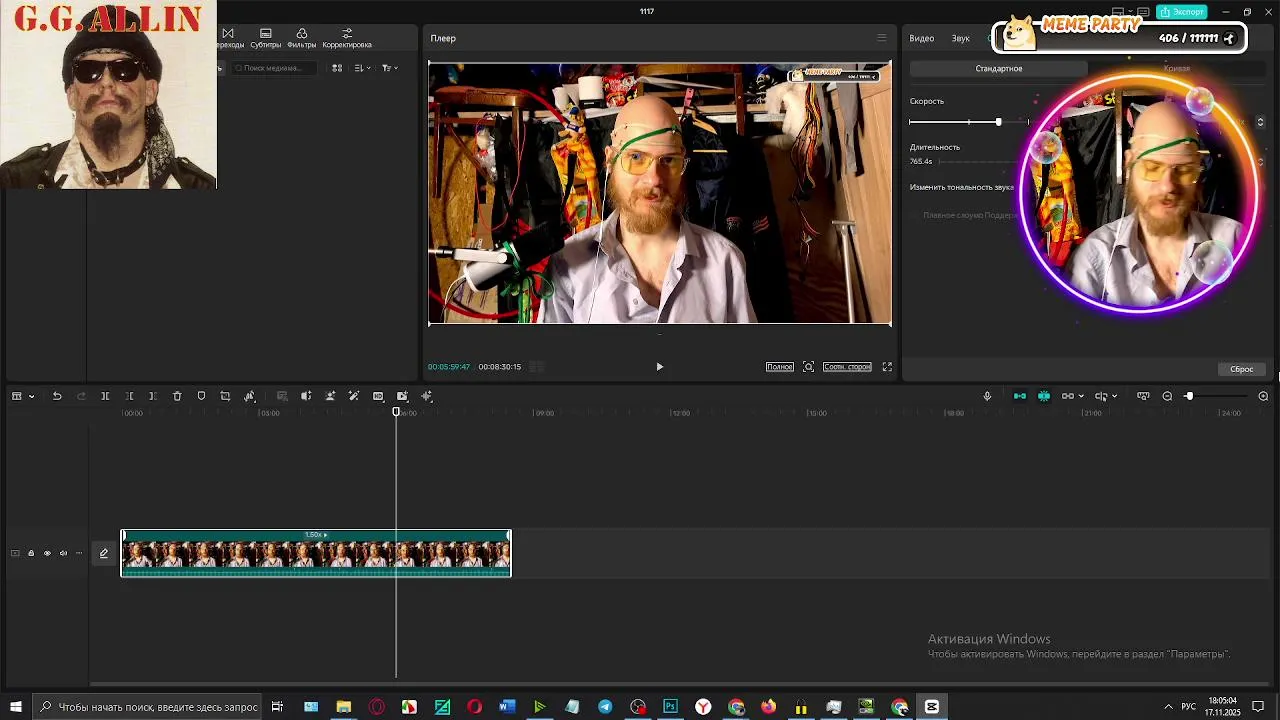Click the preview-axis icon left of zoom out
This screenshot has height=720, width=1280.
[x=1143, y=396]
